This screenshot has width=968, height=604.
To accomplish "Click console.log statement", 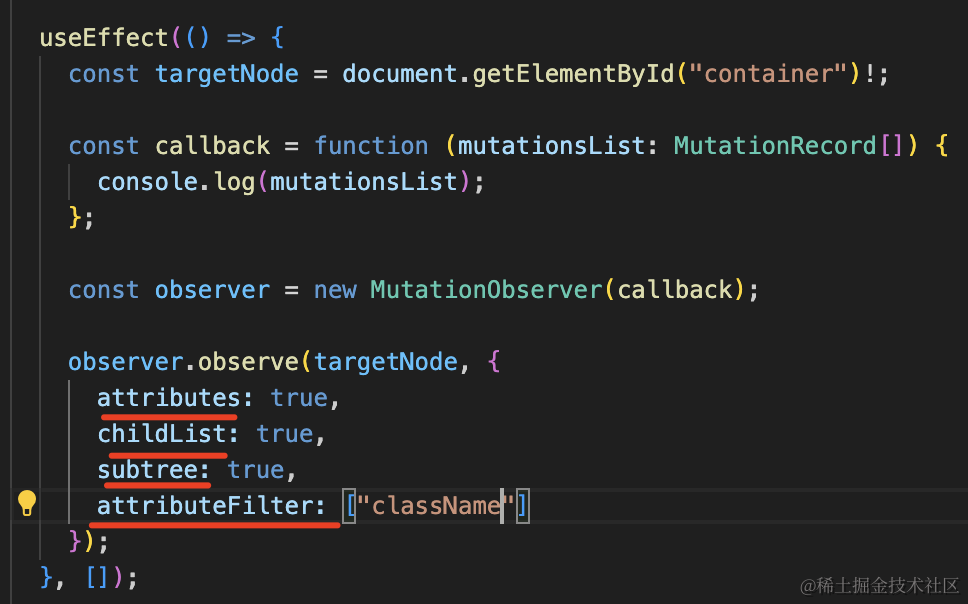I will tap(291, 182).
